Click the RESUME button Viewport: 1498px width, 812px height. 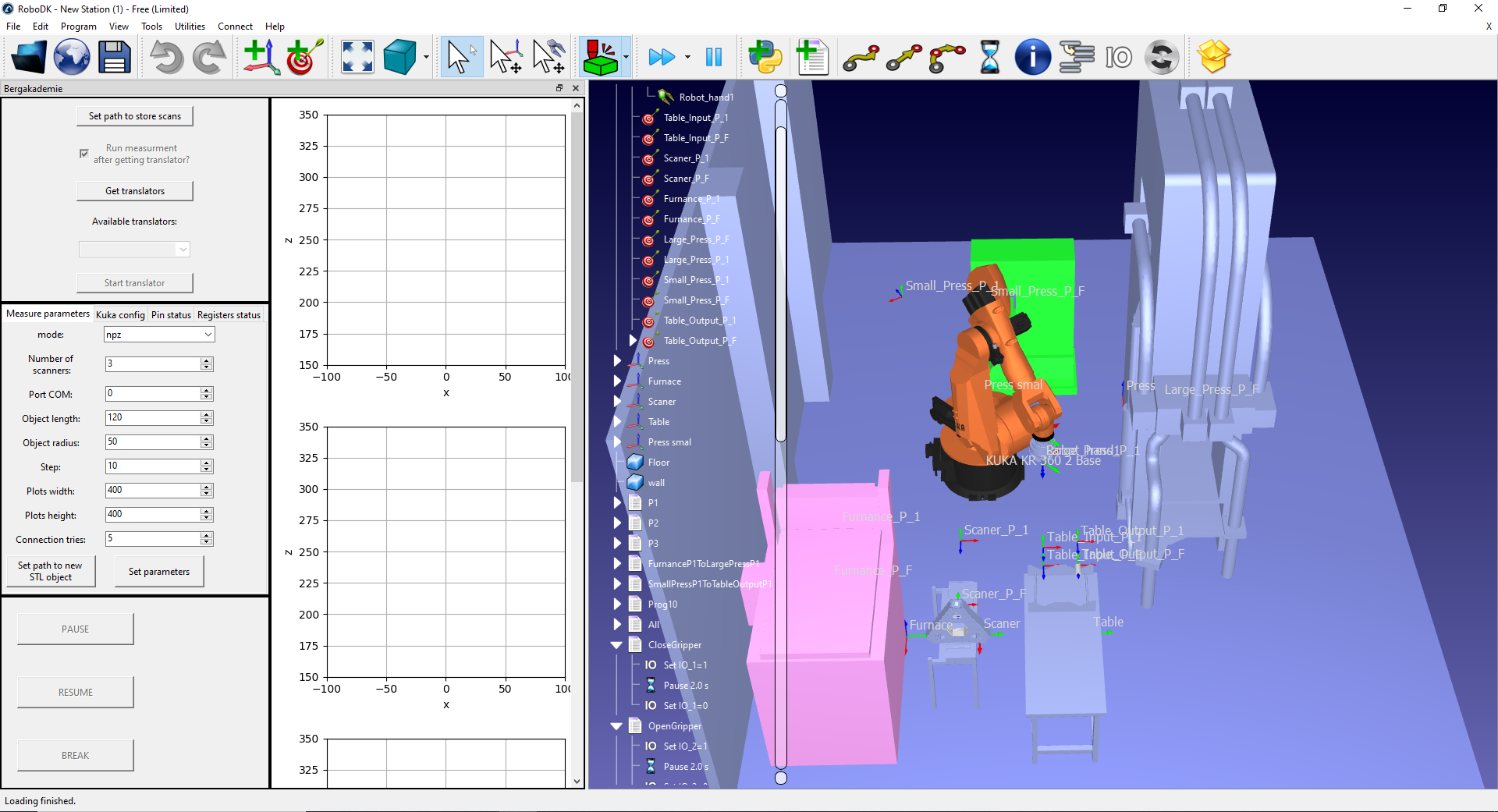point(76,693)
